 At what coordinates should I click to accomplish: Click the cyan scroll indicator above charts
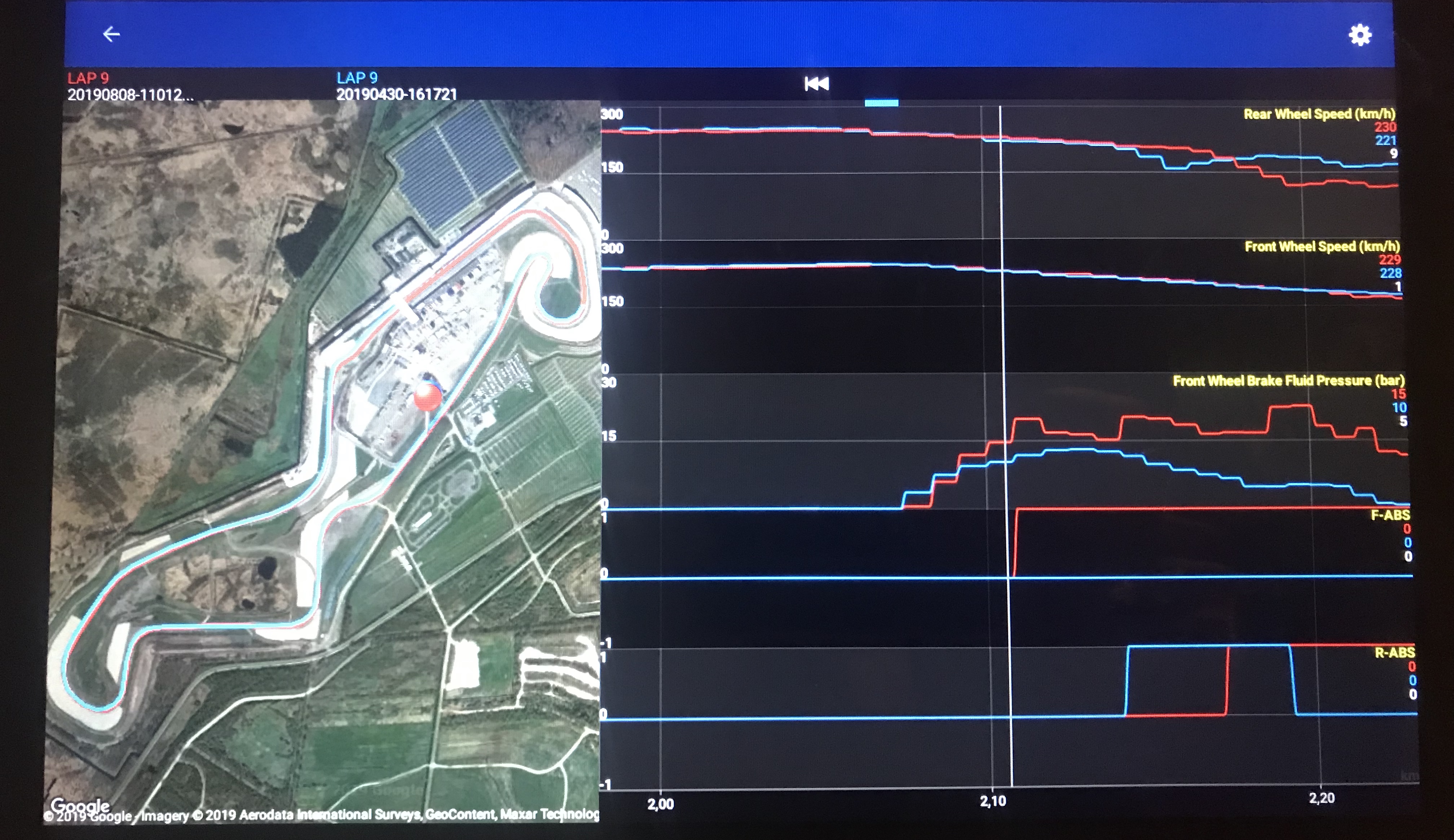[881, 103]
